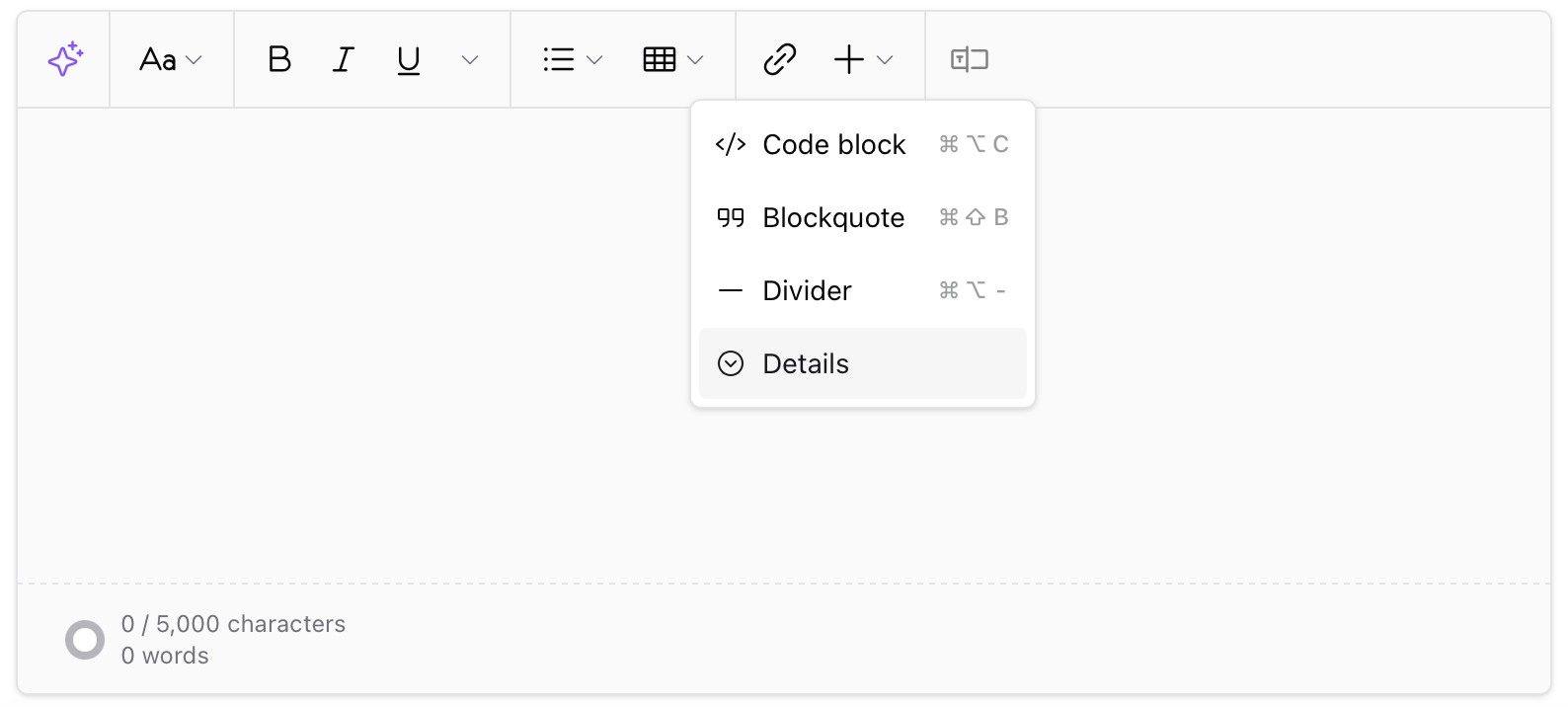Select the Details menu entry

(x=805, y=363)
